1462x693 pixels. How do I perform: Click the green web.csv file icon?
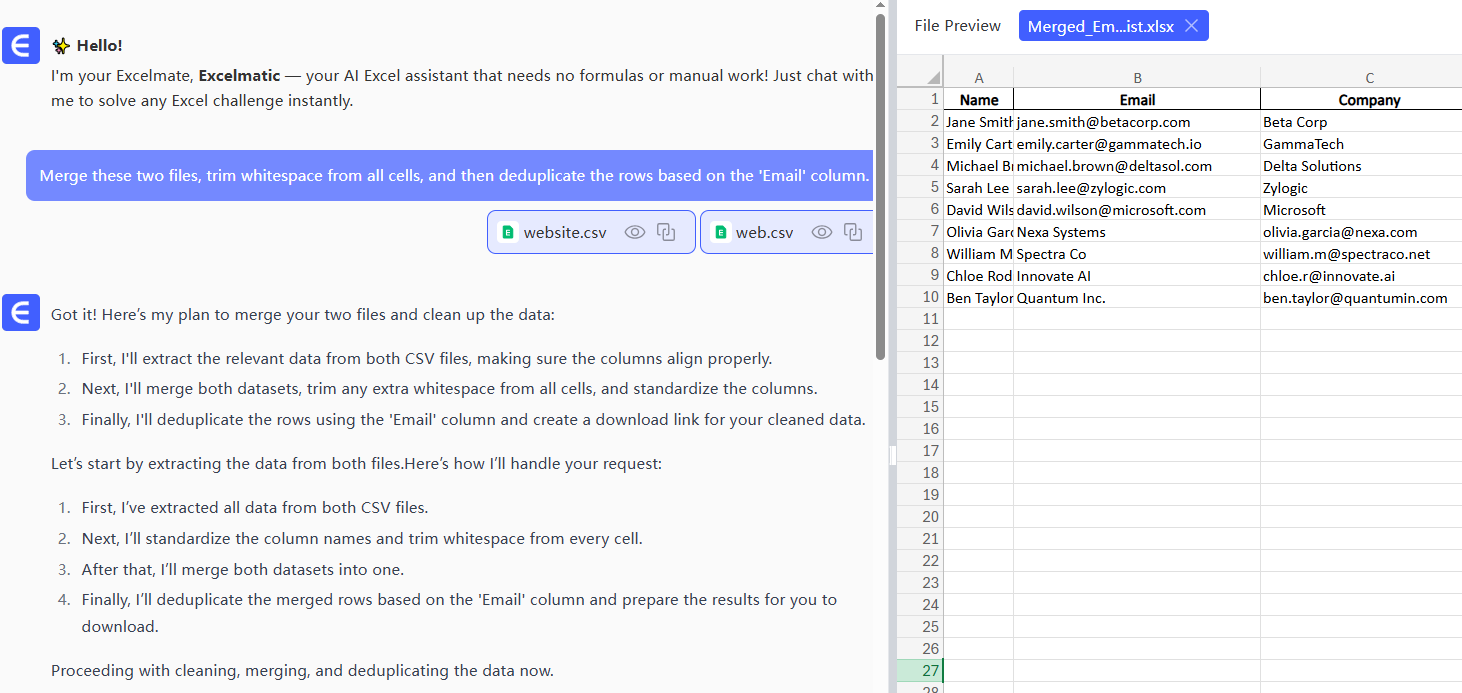pos(720,232)
